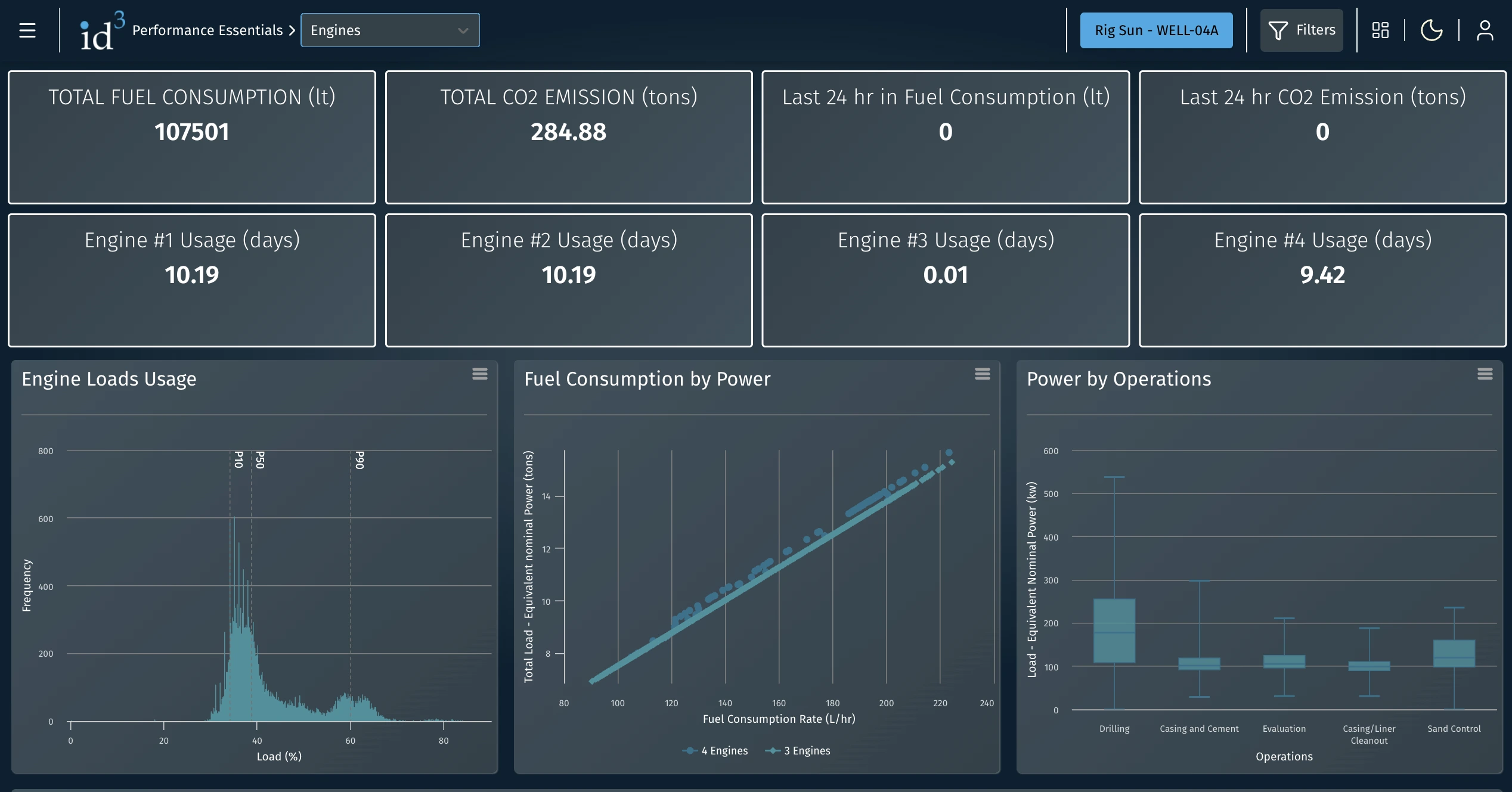Open the apps grid launcher icon
Viewport: 1512px width, 792px height.
coord(1380,30)
